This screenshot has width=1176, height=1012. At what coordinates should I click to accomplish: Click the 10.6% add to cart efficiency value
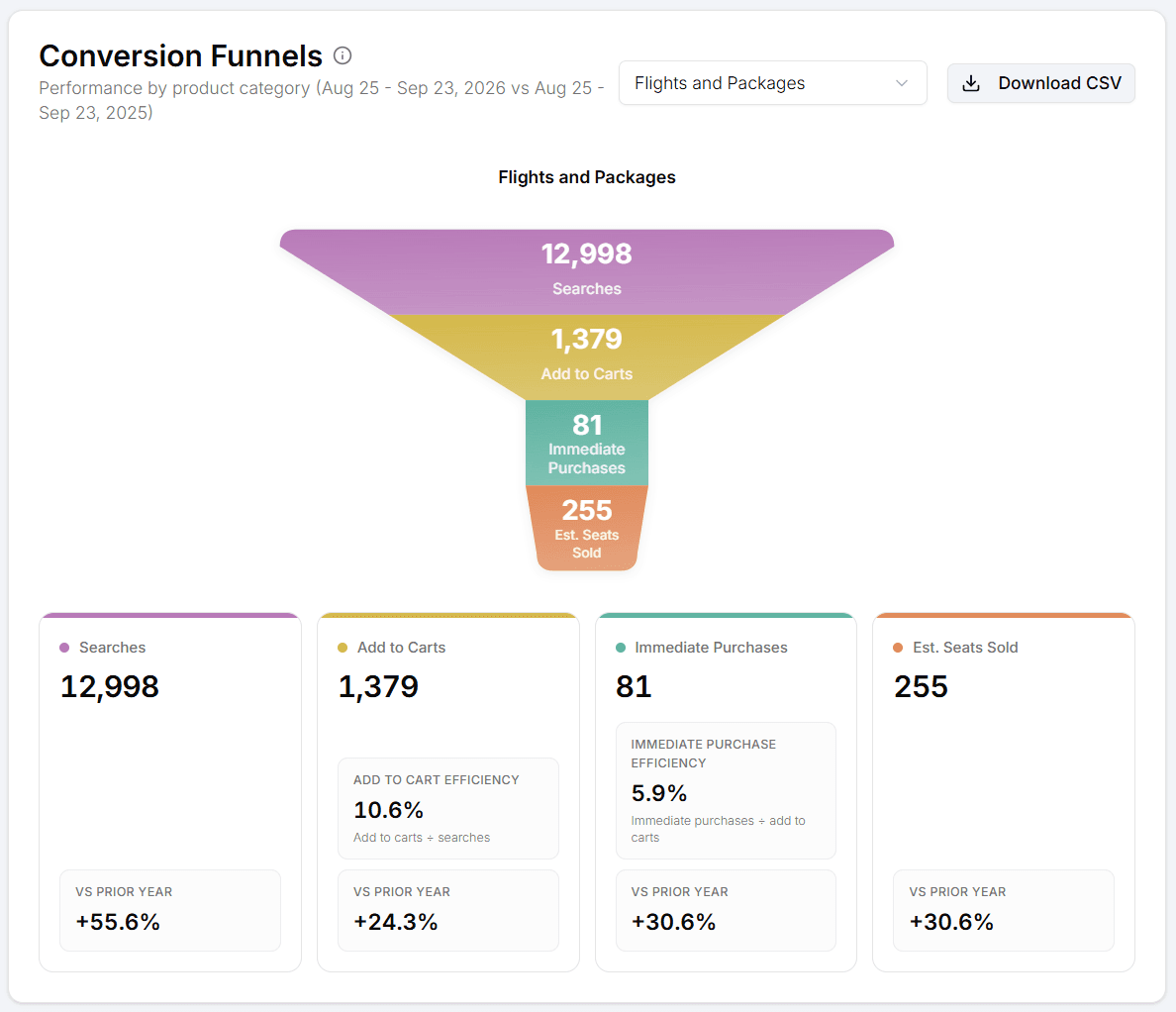388,810
